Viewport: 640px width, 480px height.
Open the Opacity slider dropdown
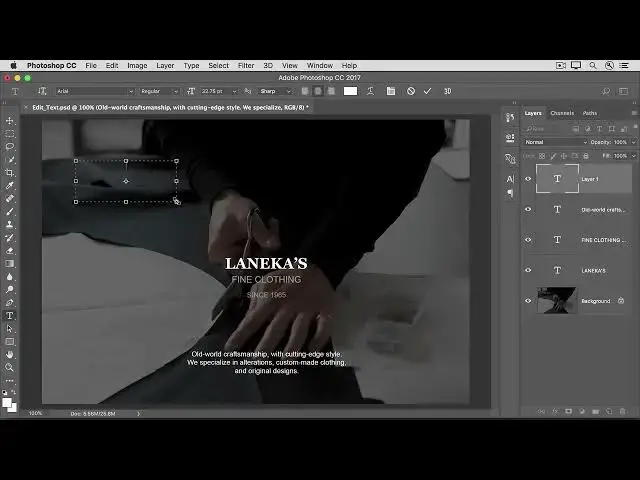(633, 142)
